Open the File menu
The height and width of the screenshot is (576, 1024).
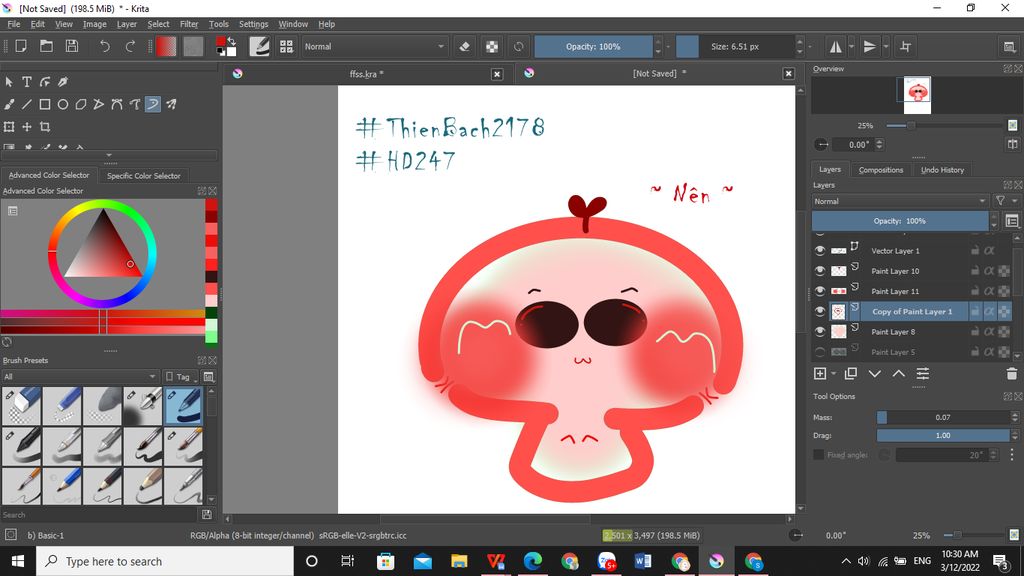tap(14, 24)
